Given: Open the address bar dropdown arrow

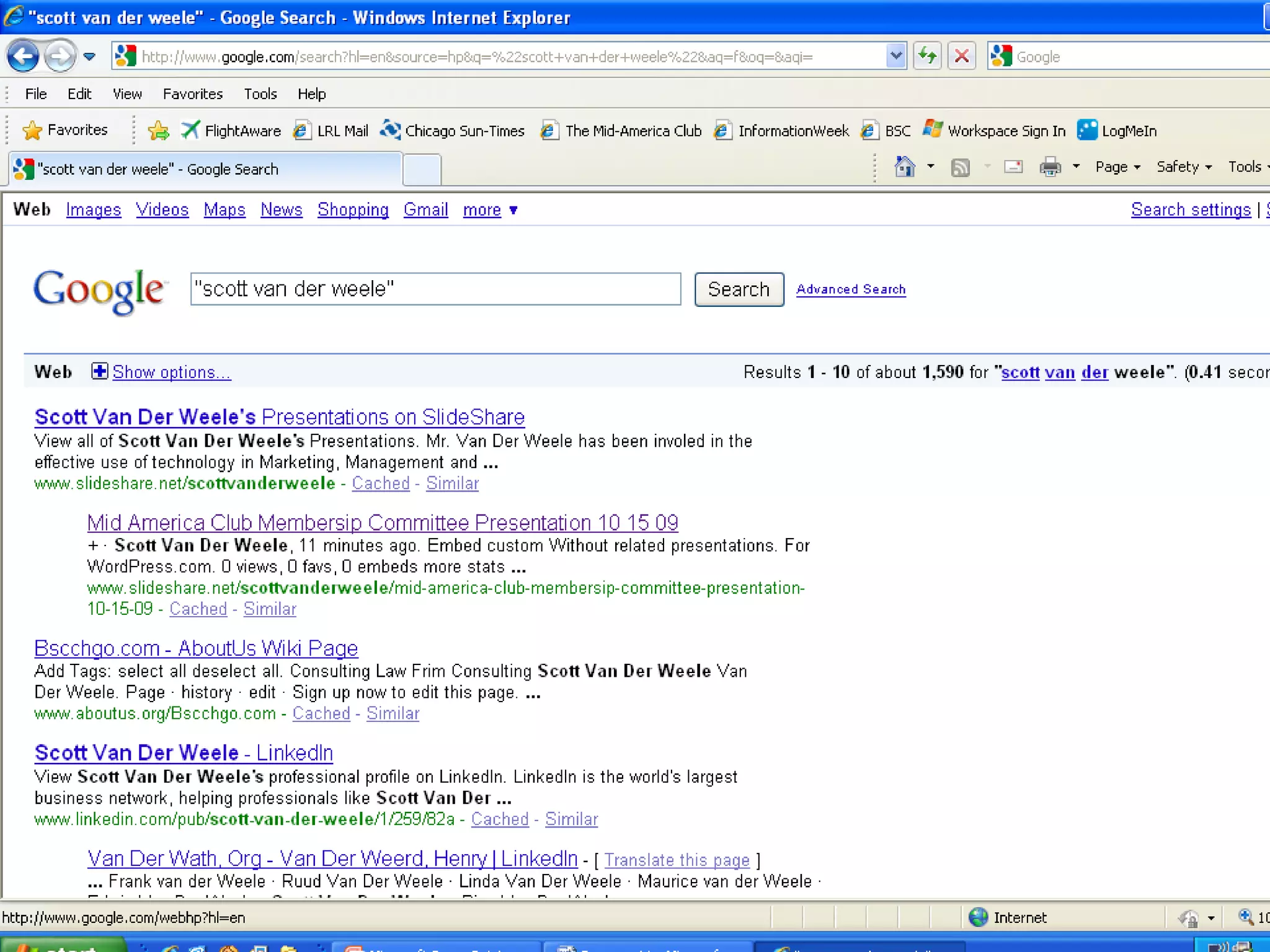Looking at the screenshot, I should pyautogui.click(x=895, y=56).
